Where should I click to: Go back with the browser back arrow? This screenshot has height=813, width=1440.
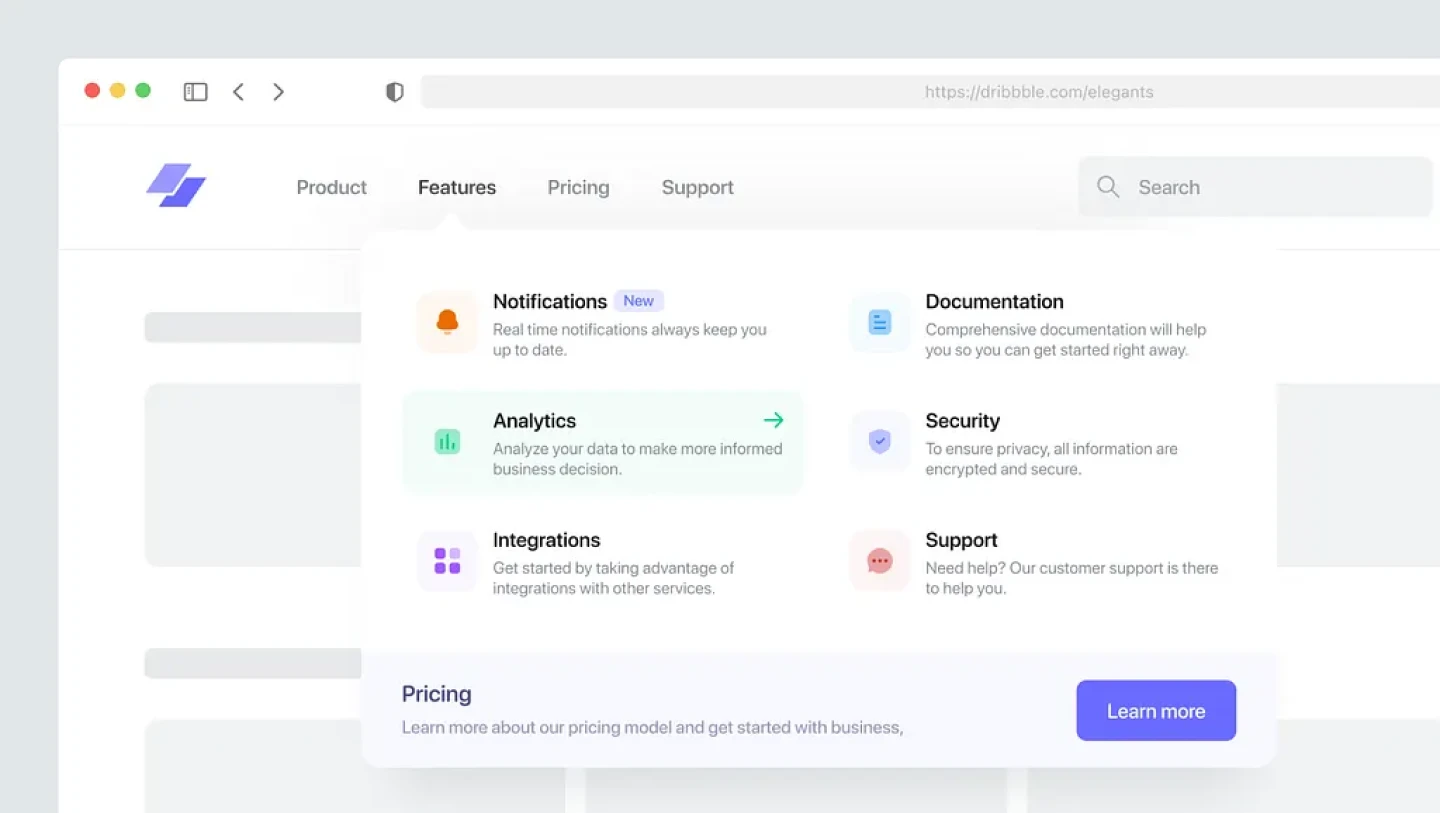(x=238, y=92)
